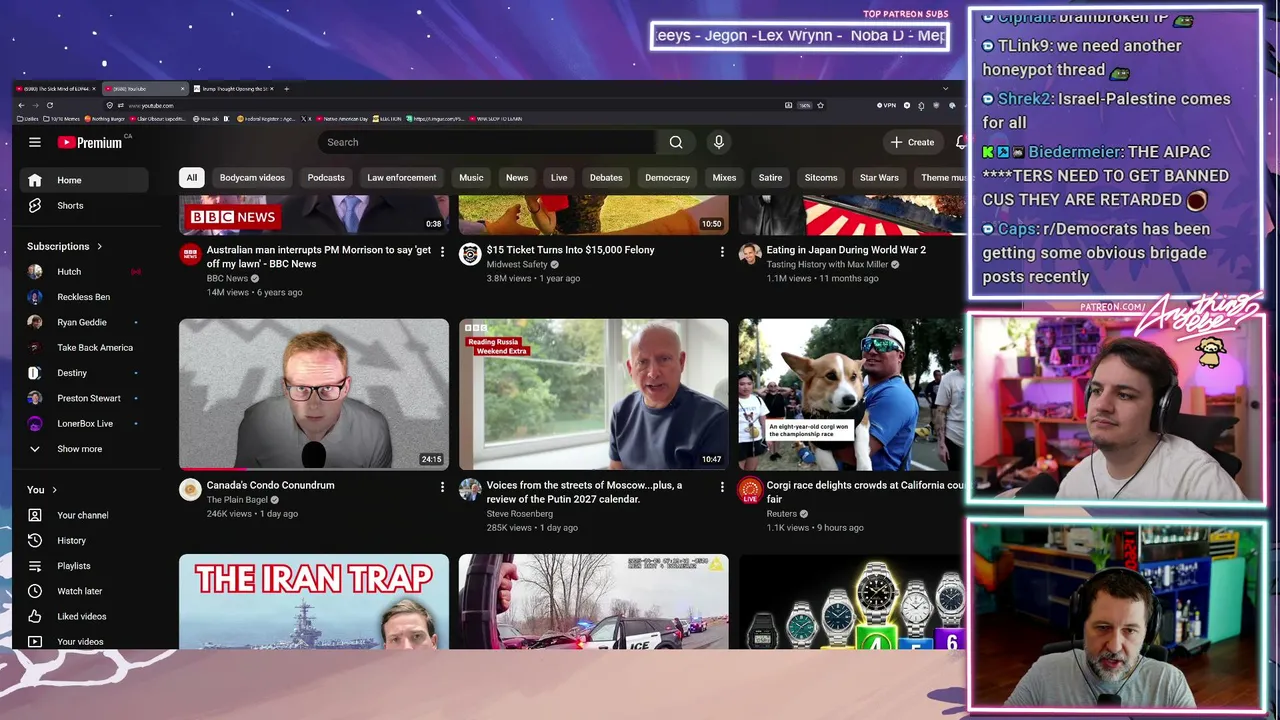The image size is (1280, 720).
Task: Open Playlists in the sidebar
Action: [x=84, y=566]
